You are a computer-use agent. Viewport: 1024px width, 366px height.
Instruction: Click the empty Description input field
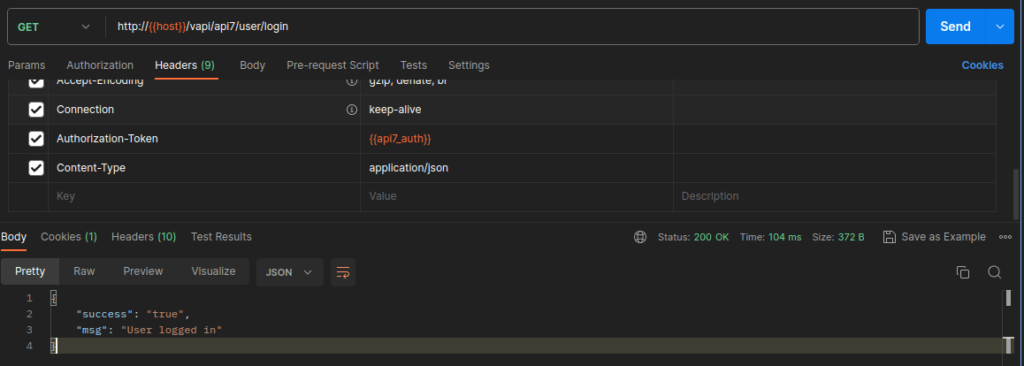(x=835, y=196)
